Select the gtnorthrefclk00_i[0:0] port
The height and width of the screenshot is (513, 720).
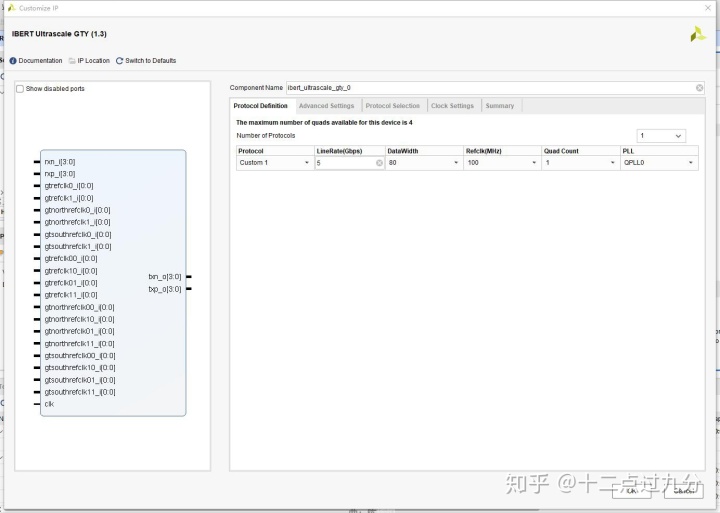[79, 307]
